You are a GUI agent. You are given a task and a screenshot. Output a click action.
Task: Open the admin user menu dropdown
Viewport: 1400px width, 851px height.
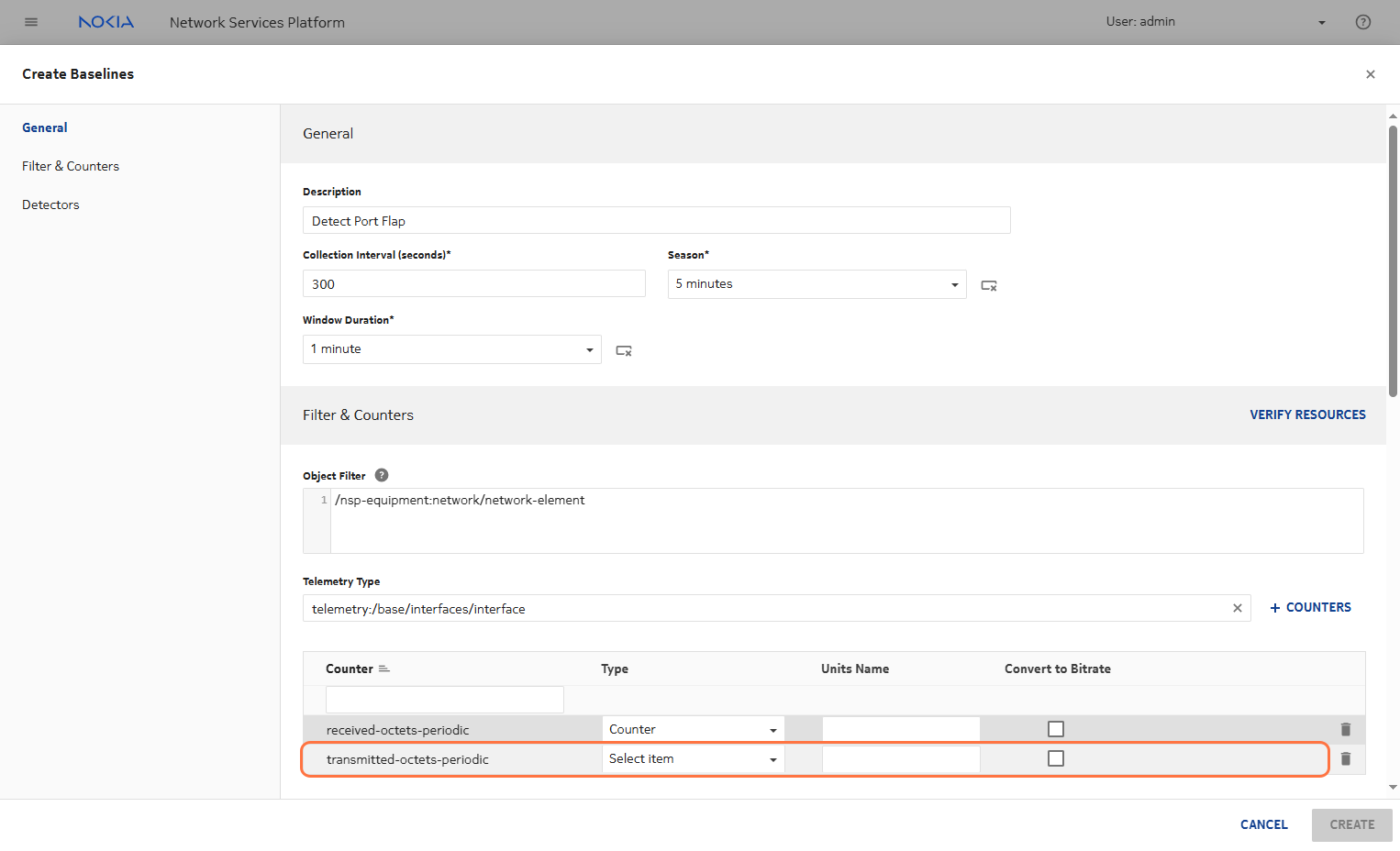click(x=1321, y=22)
